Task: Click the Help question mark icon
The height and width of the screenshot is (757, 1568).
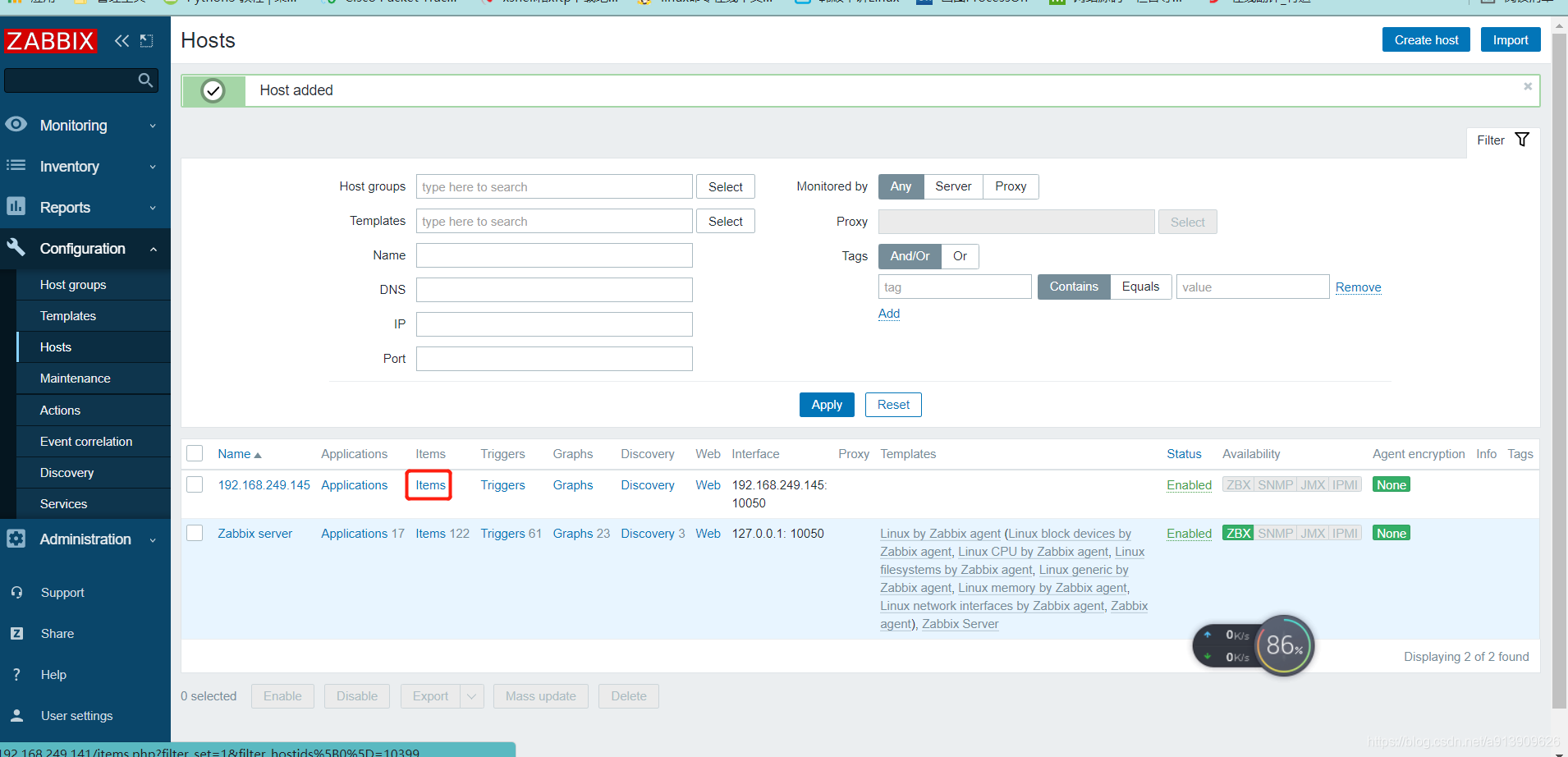Action: point(16,674)
